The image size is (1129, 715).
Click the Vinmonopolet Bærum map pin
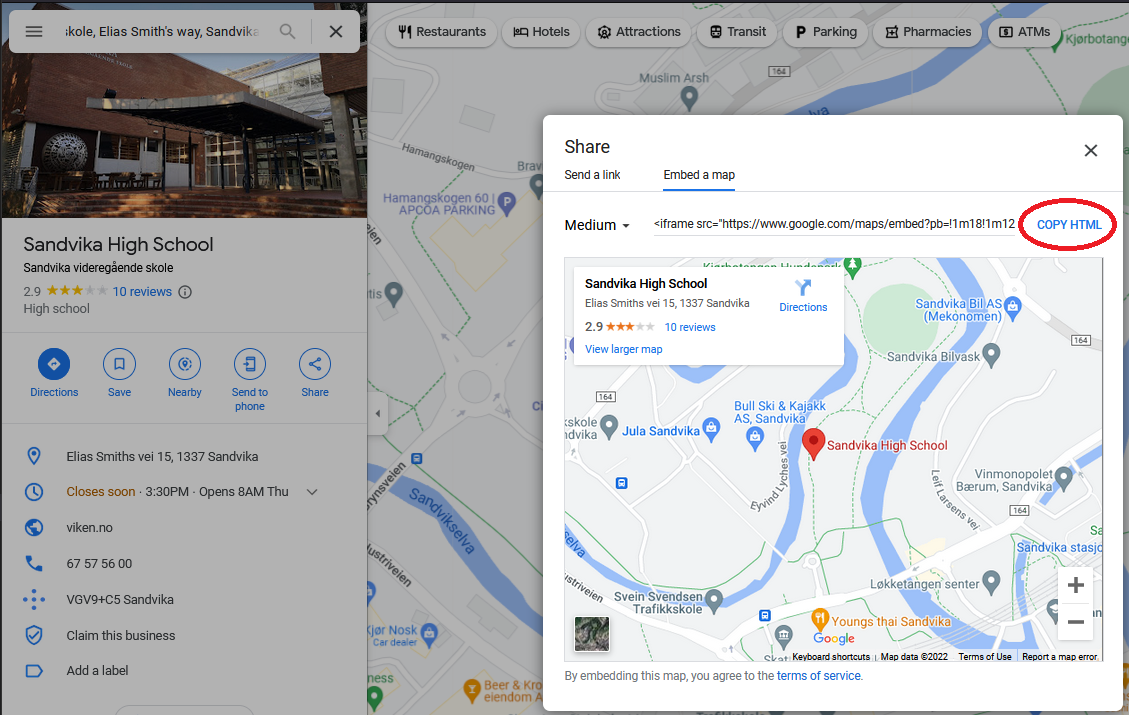(1063, 477)
